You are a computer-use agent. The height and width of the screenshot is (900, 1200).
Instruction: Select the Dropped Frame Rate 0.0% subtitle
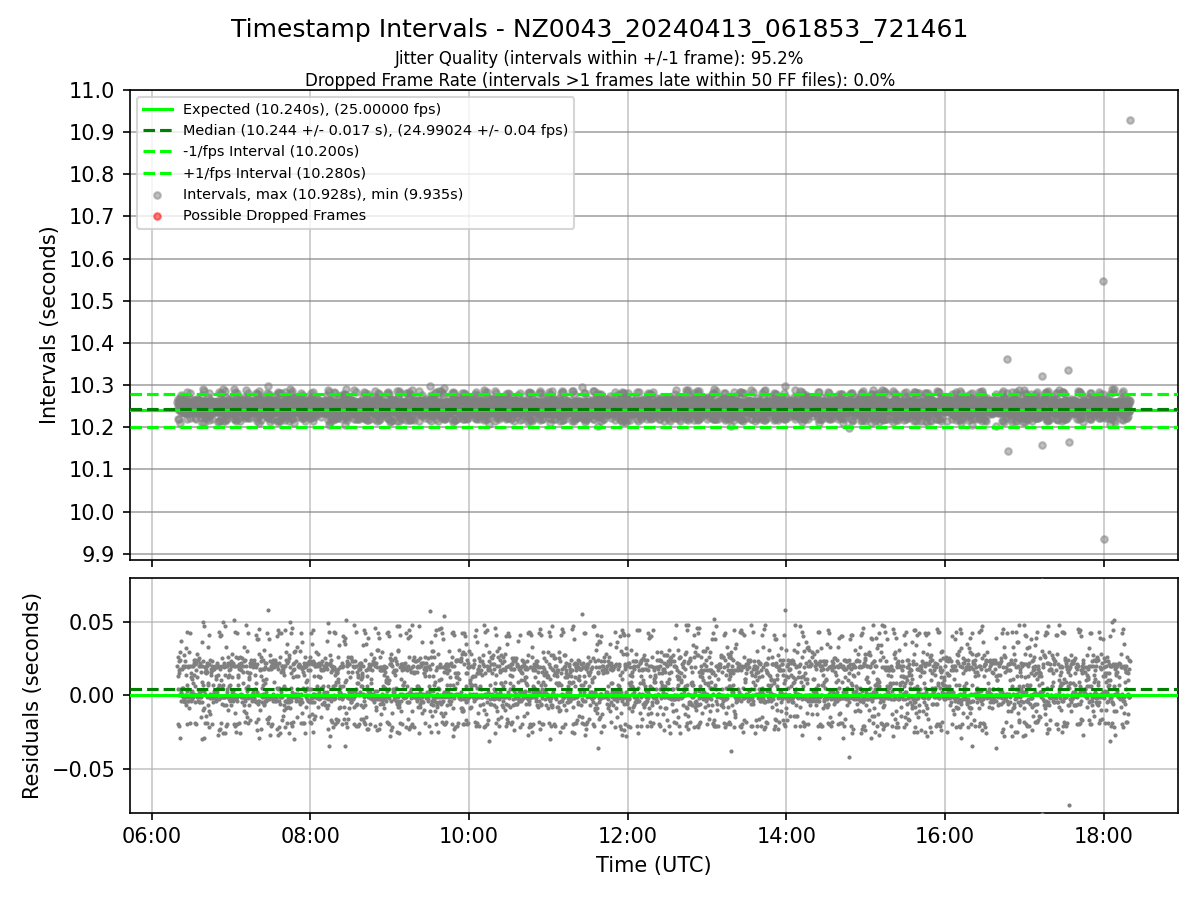pyautogui.click(x=600, y=80)
